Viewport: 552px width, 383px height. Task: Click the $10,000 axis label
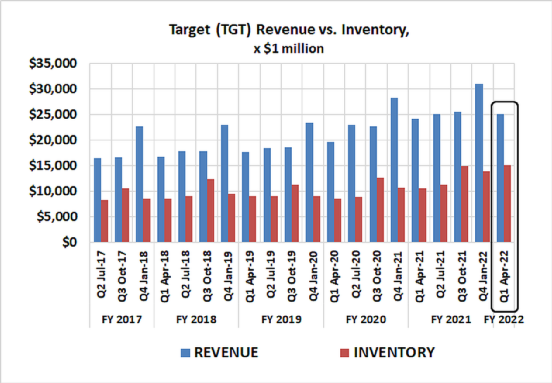tap(53, 191)
